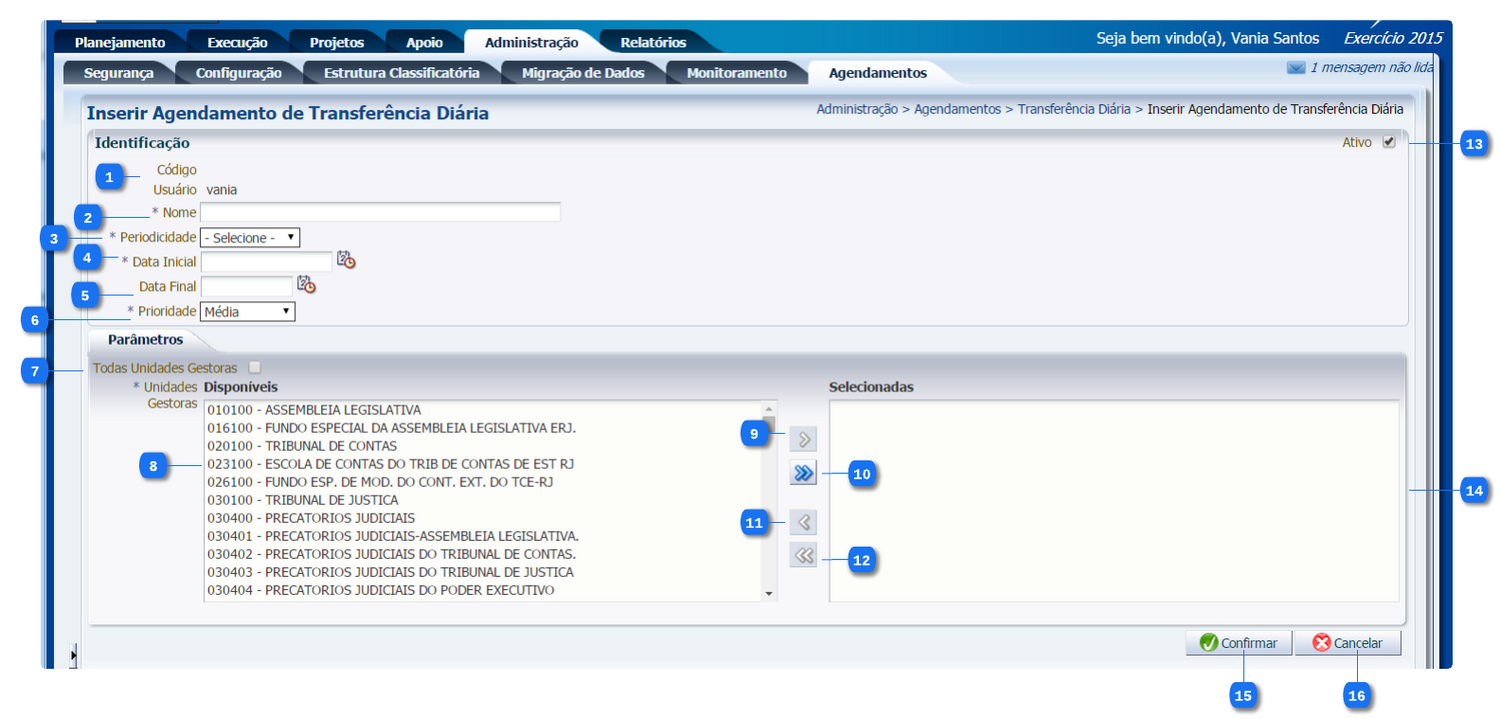Open the Periodicidade dropdown
1500x719 pixels.
coord(250,238)
